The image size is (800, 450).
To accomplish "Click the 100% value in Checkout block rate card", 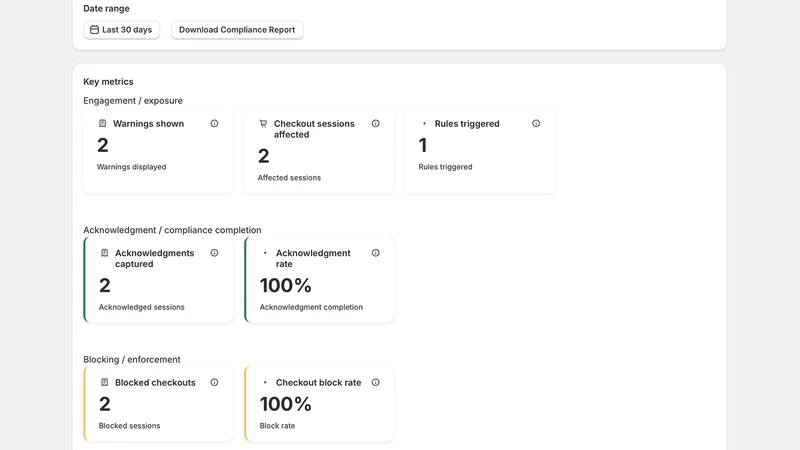I will click(285, 404).
